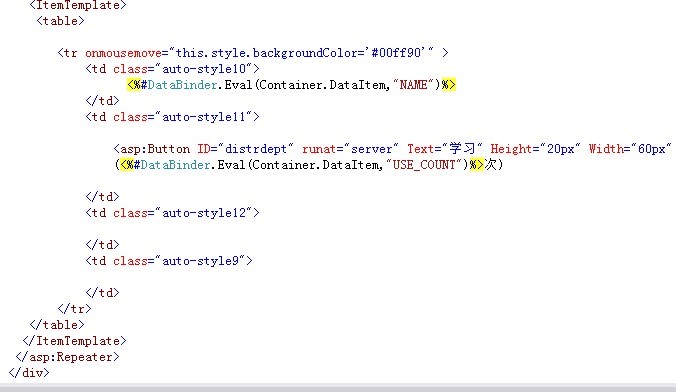Click the yellow <%# tag before NAME binding
Screen dimensions: 676x392
(137, 85)
